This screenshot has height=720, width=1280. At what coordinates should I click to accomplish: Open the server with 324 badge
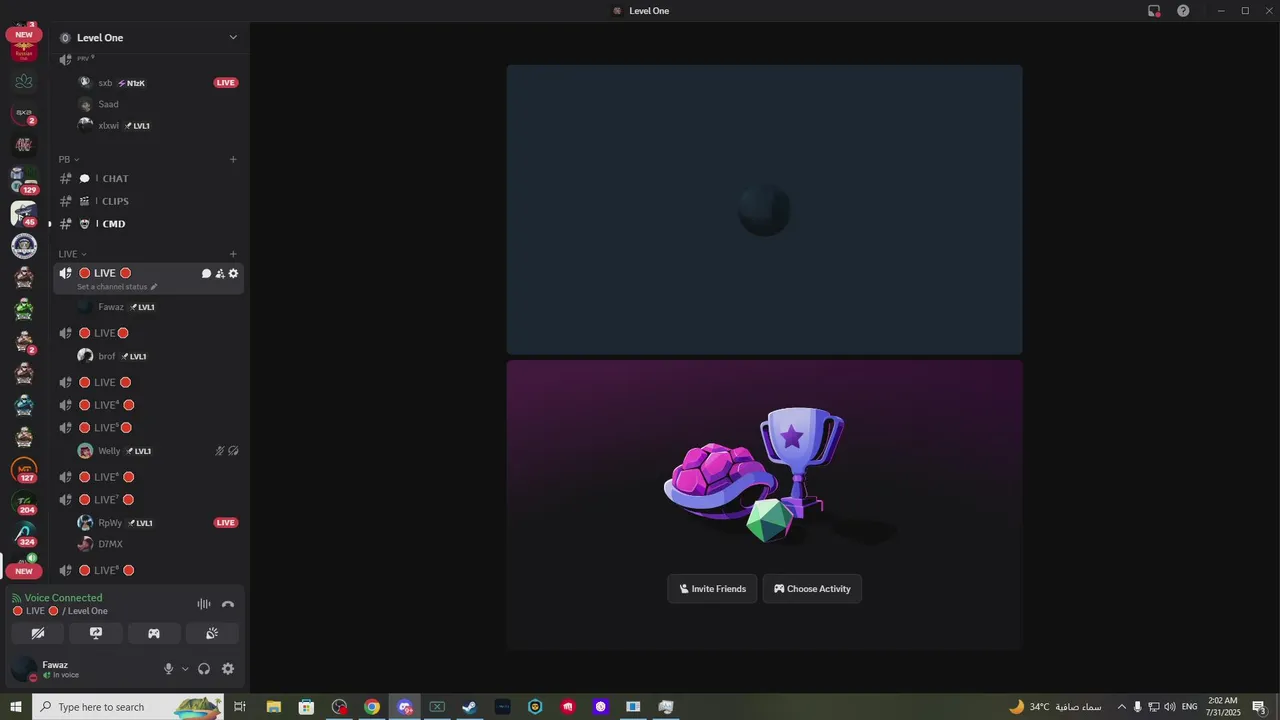click(x=24, y=533)
